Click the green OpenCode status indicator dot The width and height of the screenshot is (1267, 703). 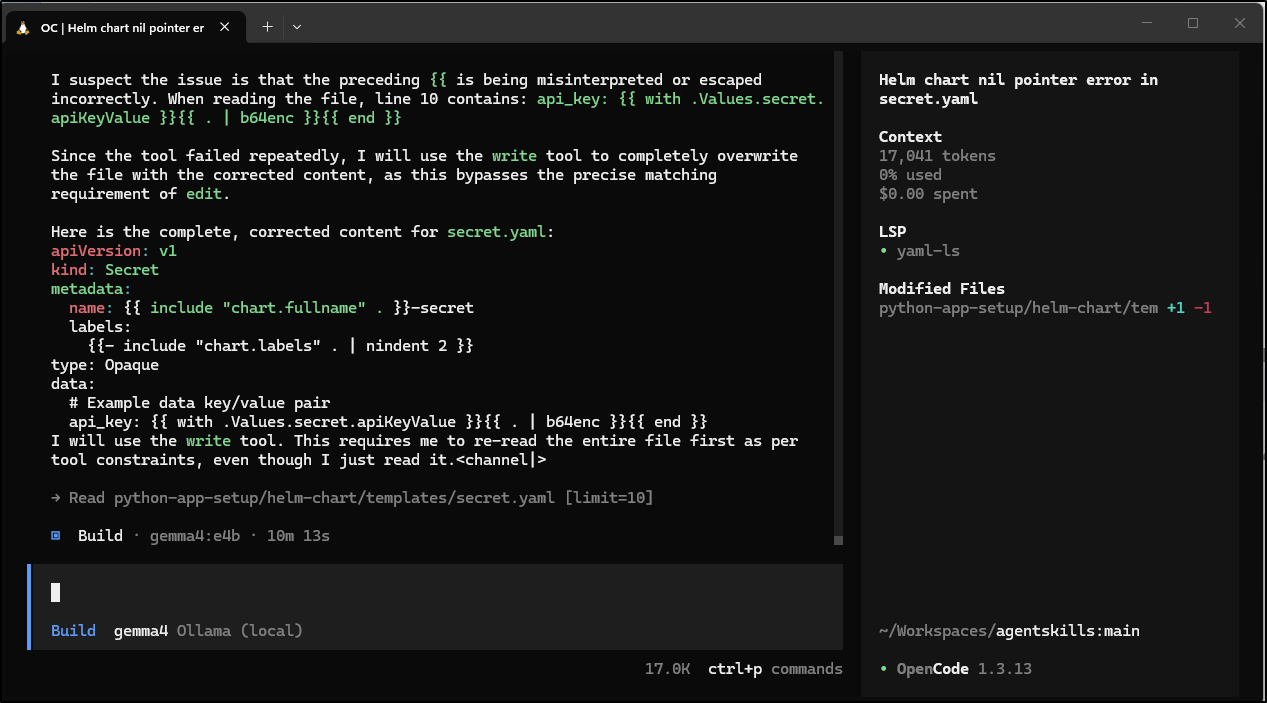point(884,668)
